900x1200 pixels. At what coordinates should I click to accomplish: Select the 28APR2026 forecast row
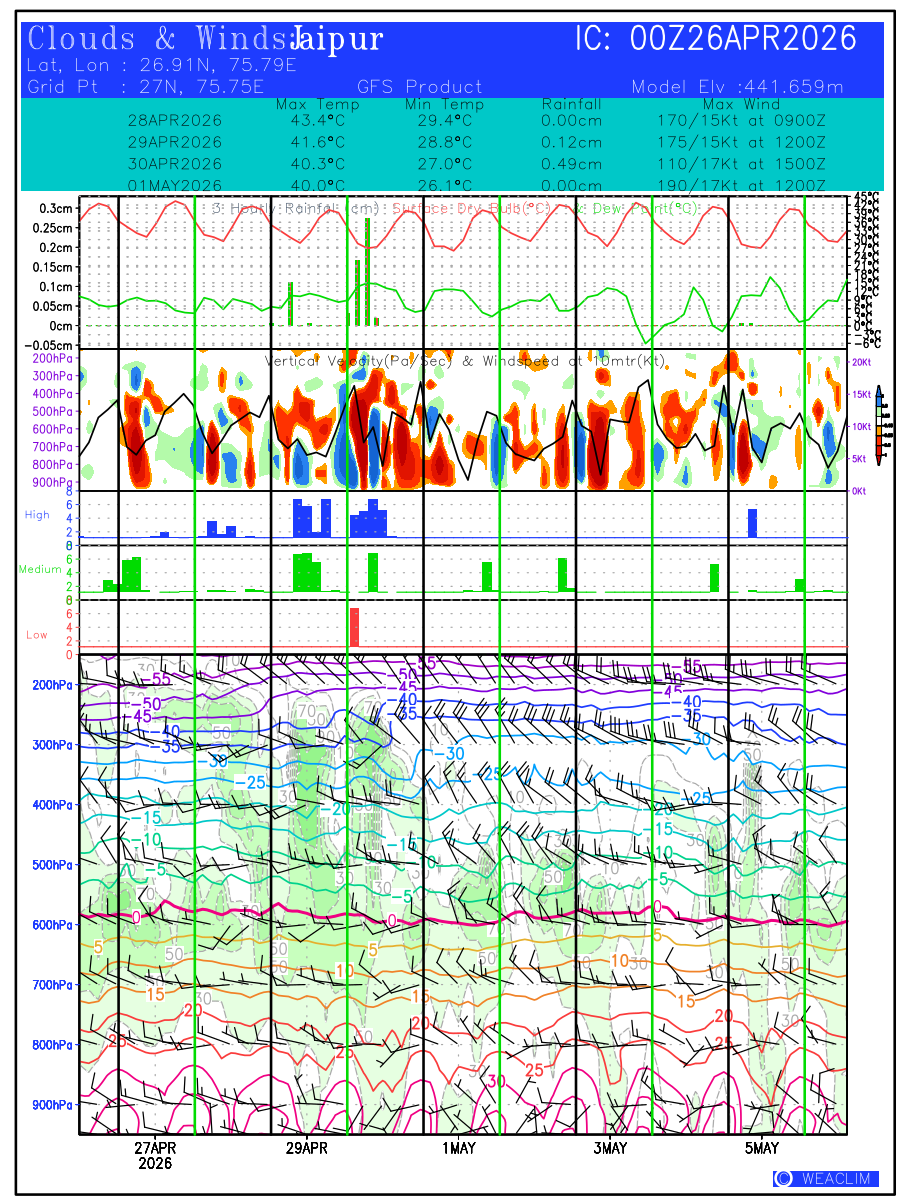[175, 120]
